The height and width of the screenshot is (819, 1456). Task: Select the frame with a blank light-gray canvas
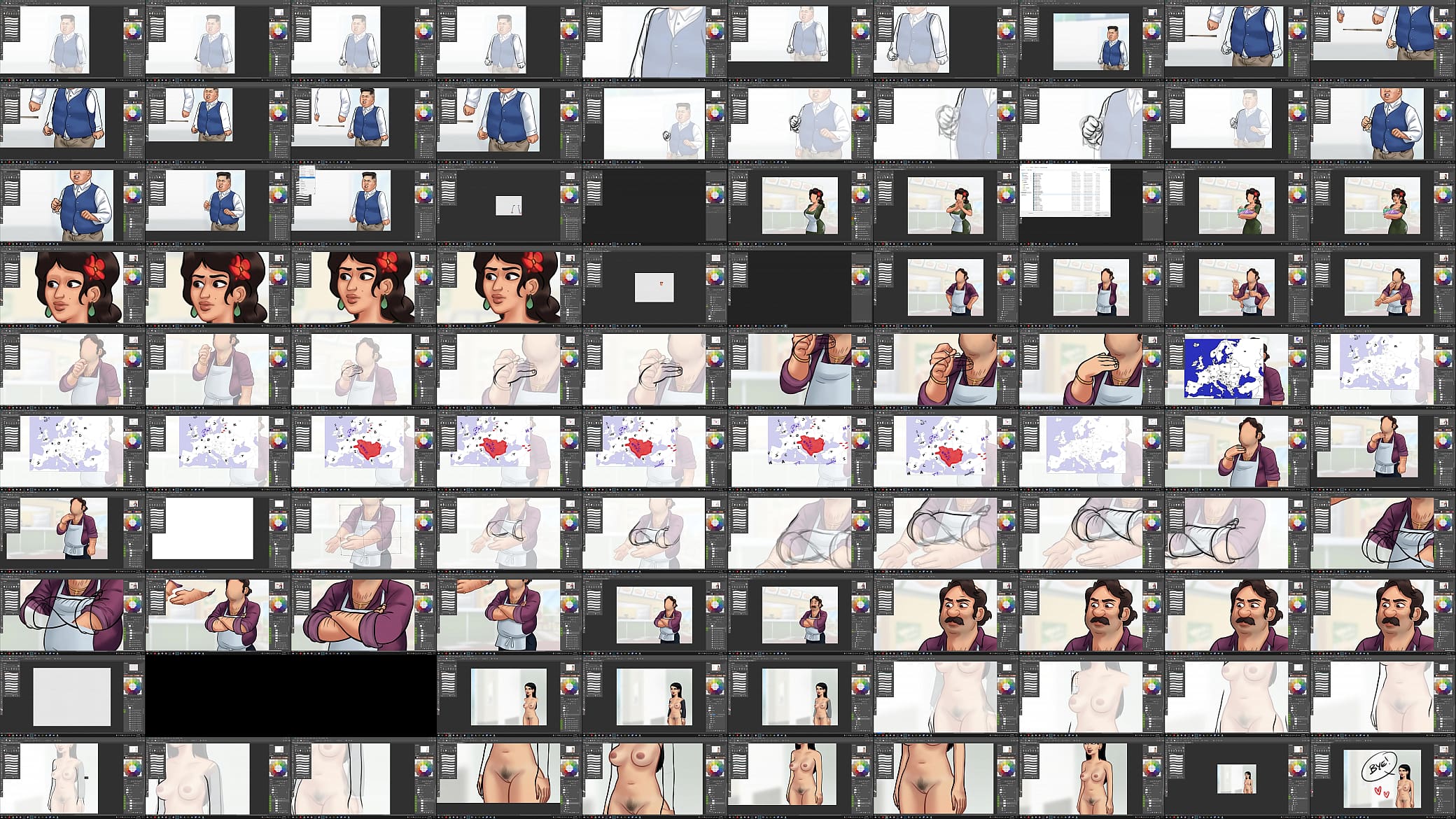(73, 696)
